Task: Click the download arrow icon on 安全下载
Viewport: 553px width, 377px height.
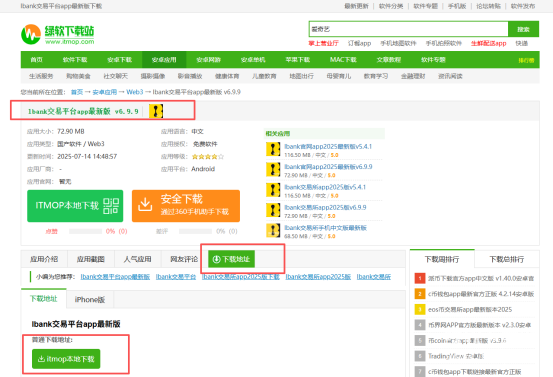Action: tap(145, 205)
